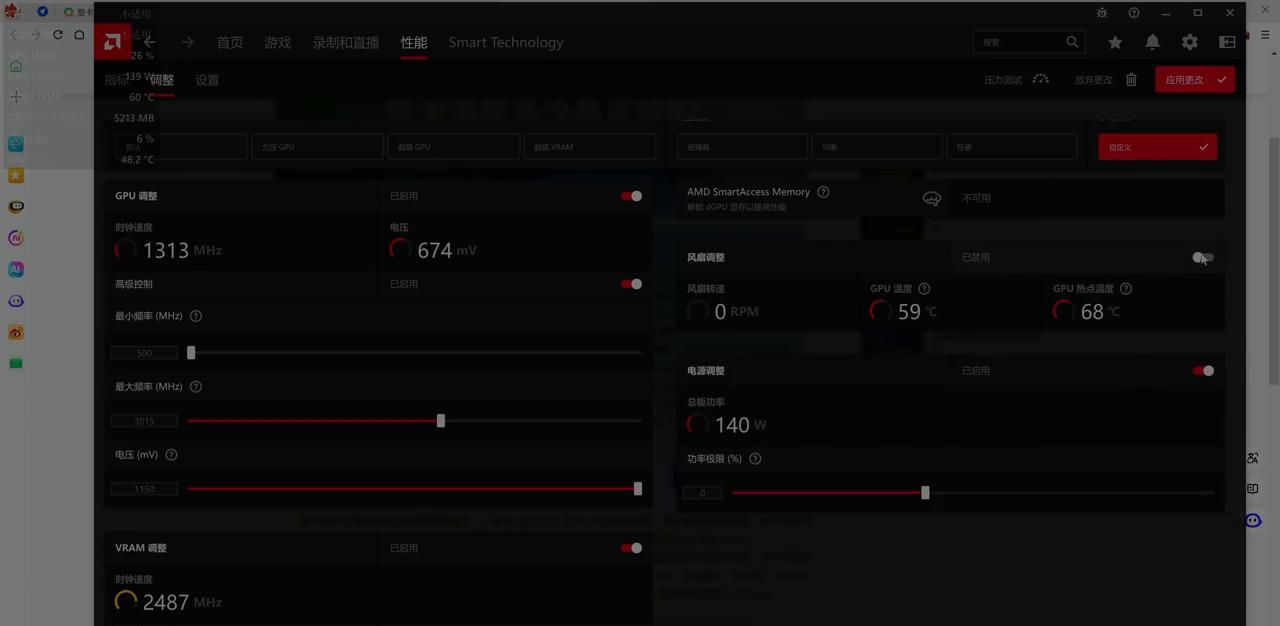This screenshot has height=626, width=1280.
Task: Select the 自定义 custom preset button
Action: (1157, 147)
